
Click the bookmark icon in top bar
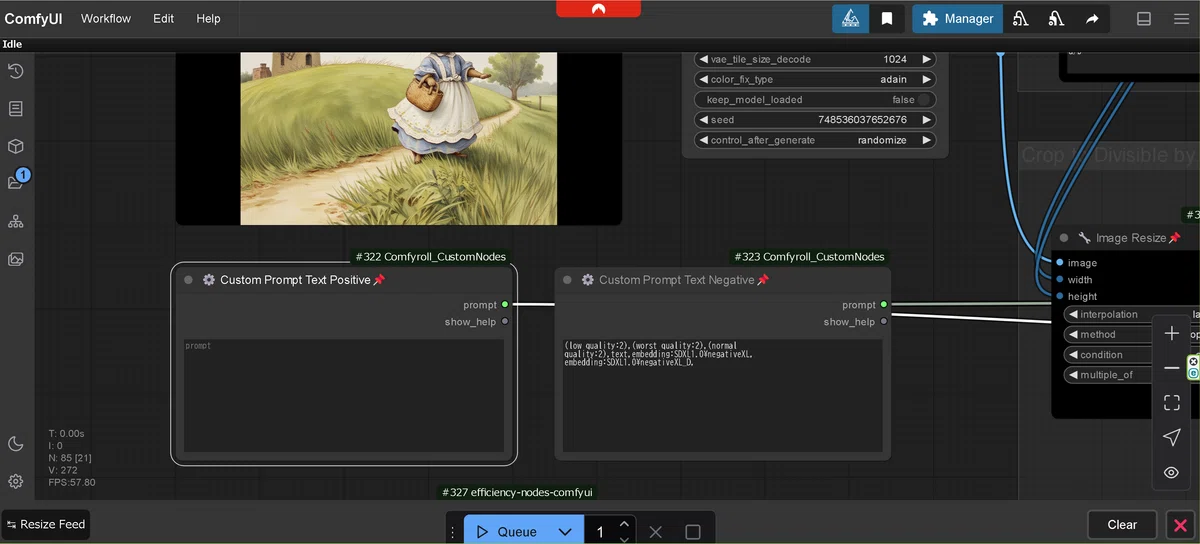click(x=887, y=18)
